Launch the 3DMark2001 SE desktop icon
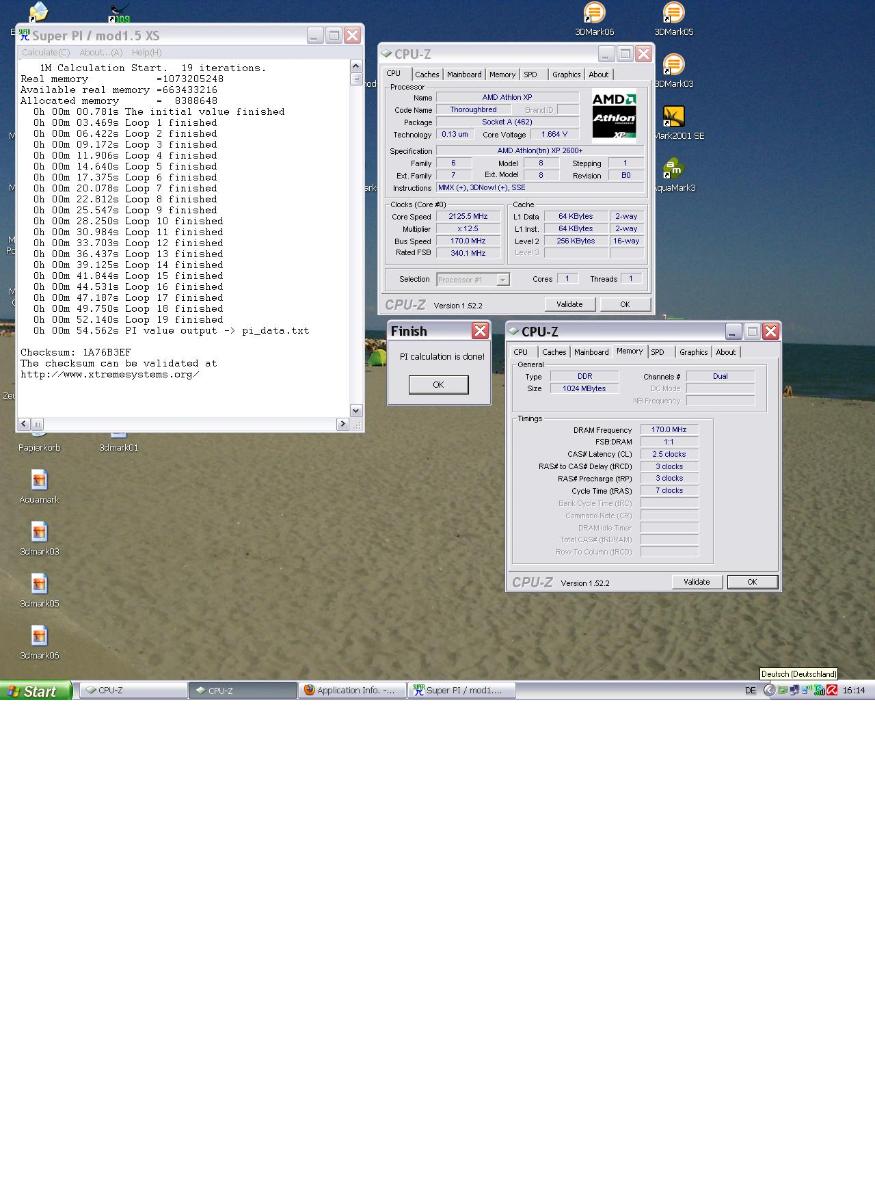The width and height of the screenshot is (875, 1200). coord(674,117)
